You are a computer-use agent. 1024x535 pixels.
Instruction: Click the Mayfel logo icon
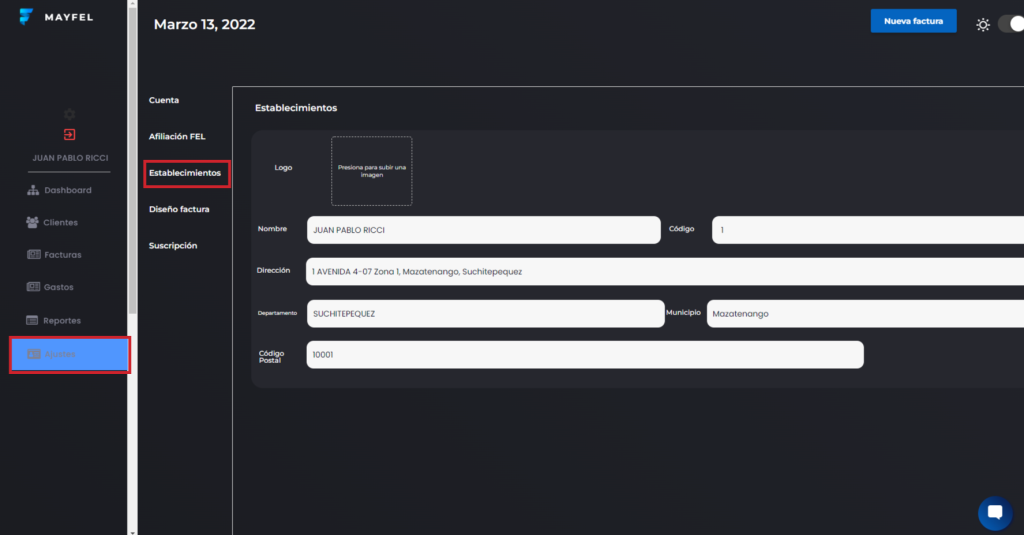tap(27, 17)
